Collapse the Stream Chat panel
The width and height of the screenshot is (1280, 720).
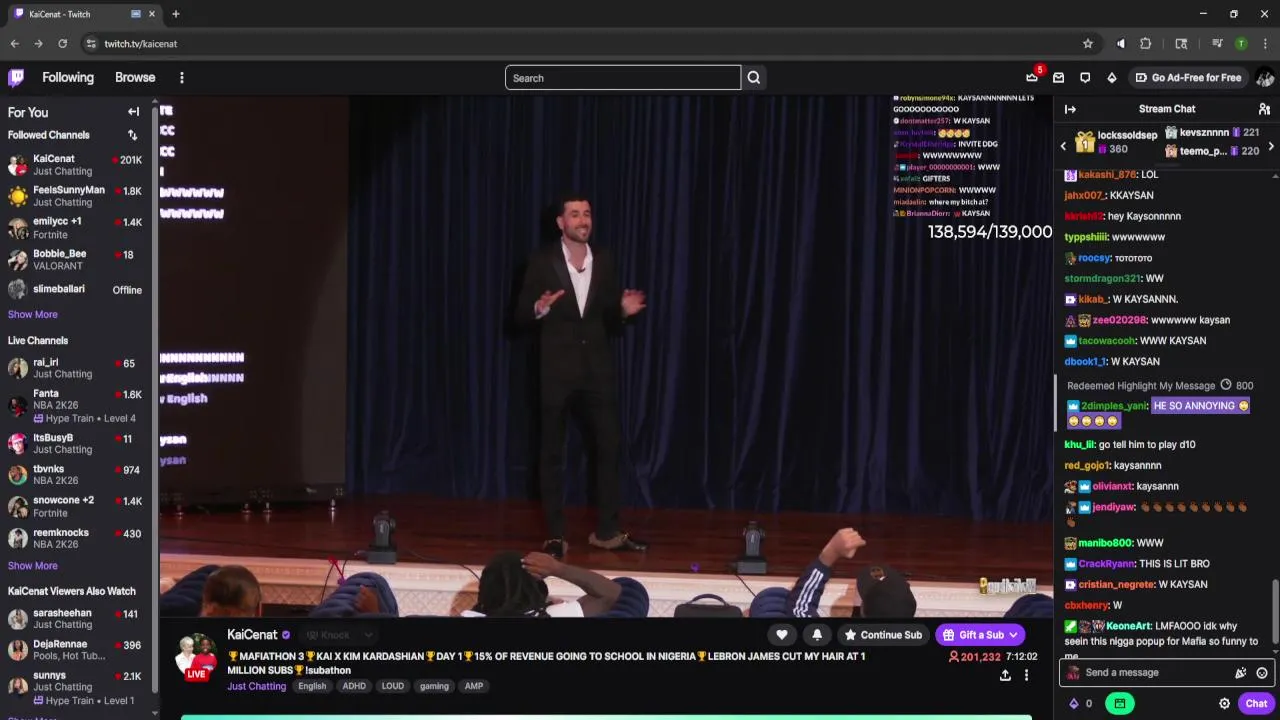1070,109
